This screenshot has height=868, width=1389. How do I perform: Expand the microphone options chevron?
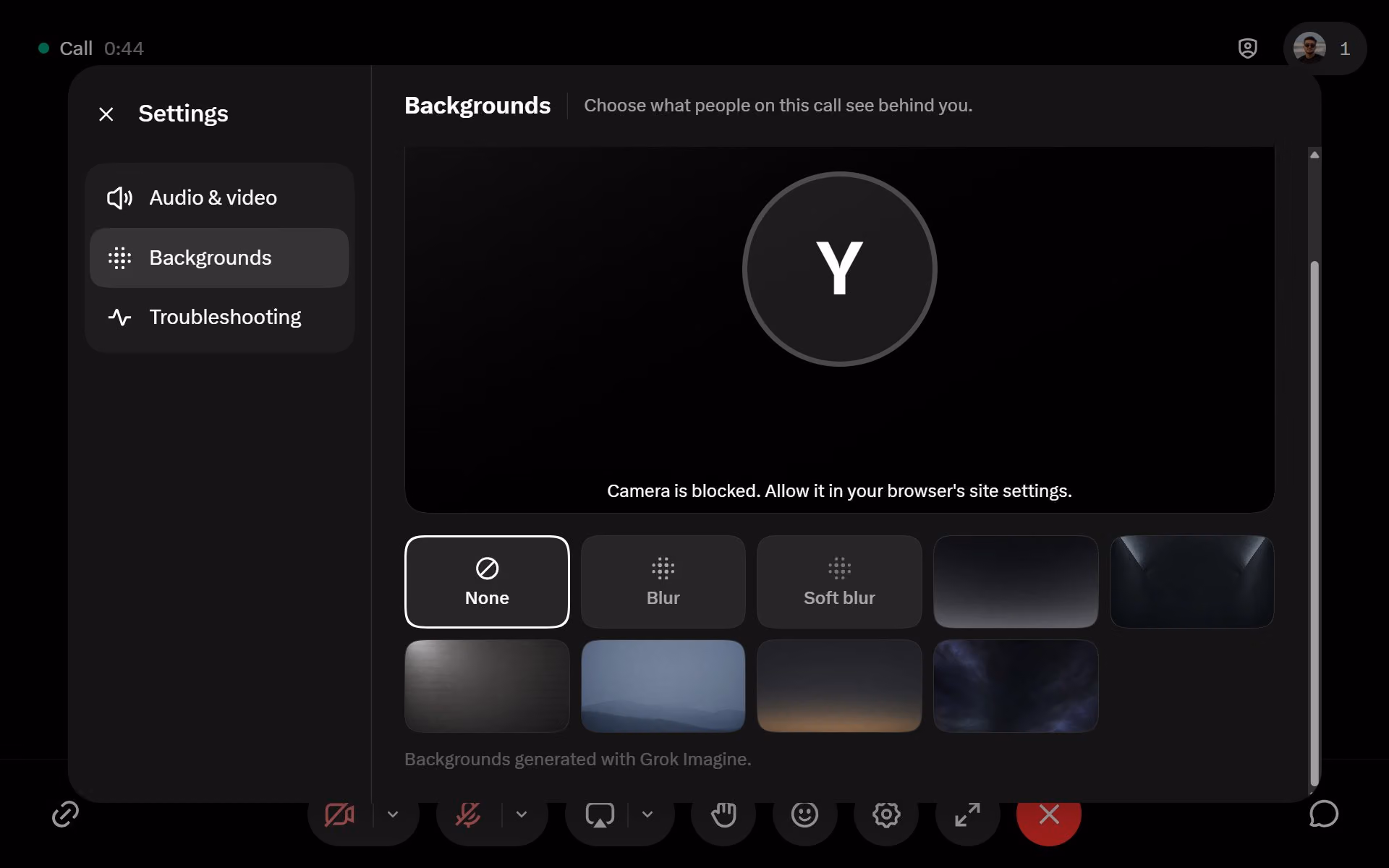pyautogui.click(x=522, y=814)
